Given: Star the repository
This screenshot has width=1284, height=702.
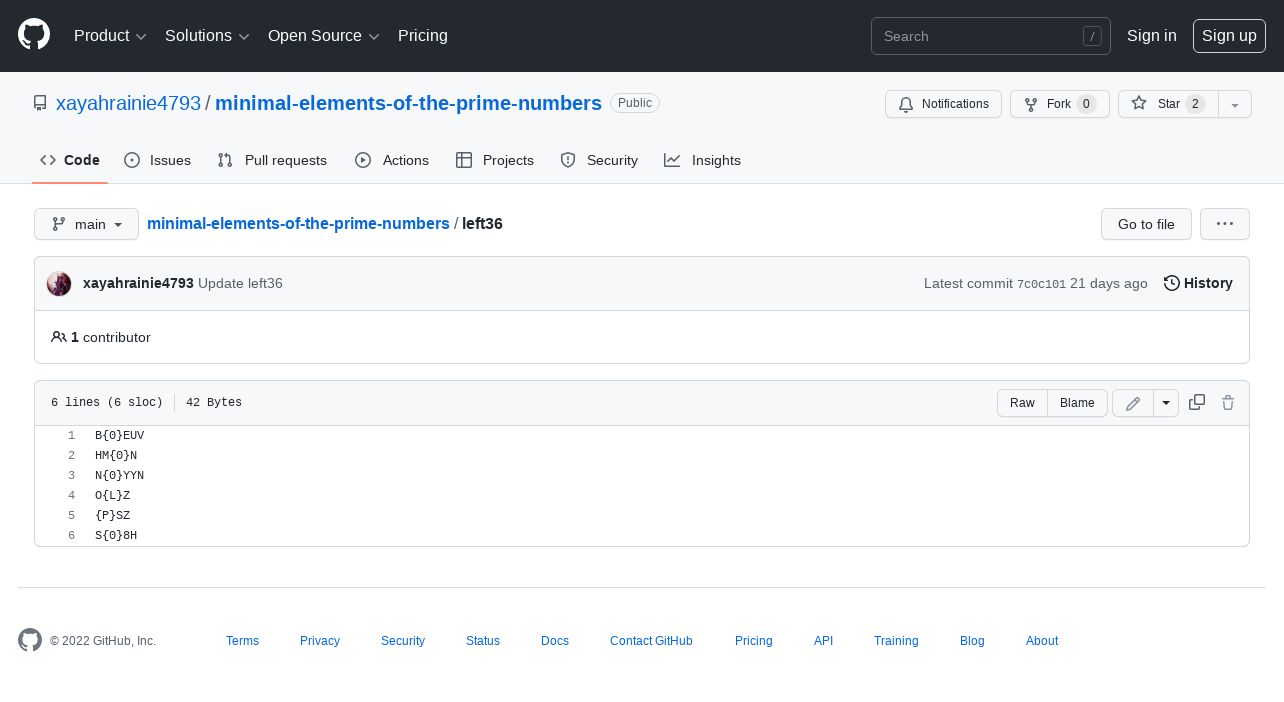Looking at the screenshot, I should 1168,104.
